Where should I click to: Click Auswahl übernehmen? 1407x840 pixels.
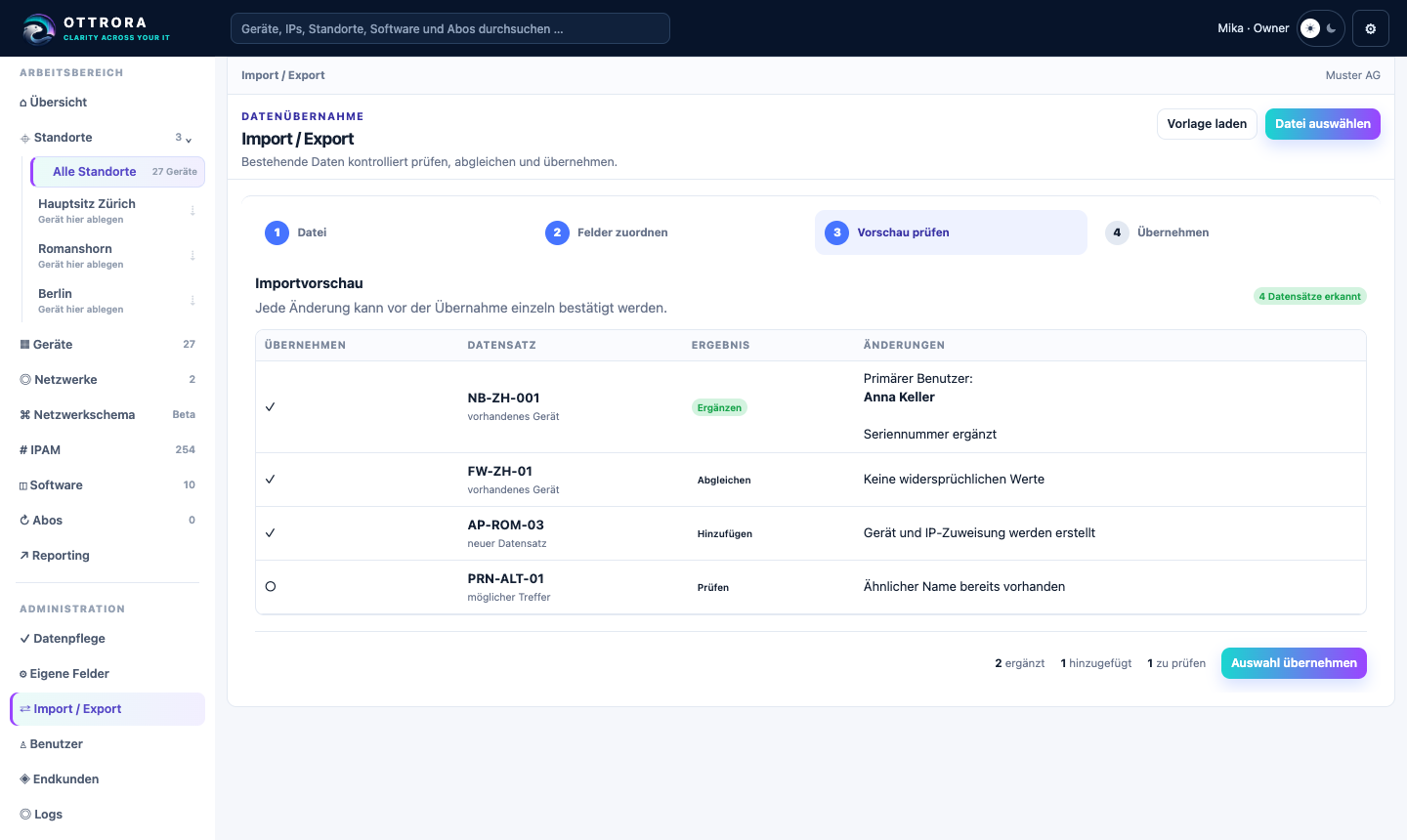(1294, 663)
